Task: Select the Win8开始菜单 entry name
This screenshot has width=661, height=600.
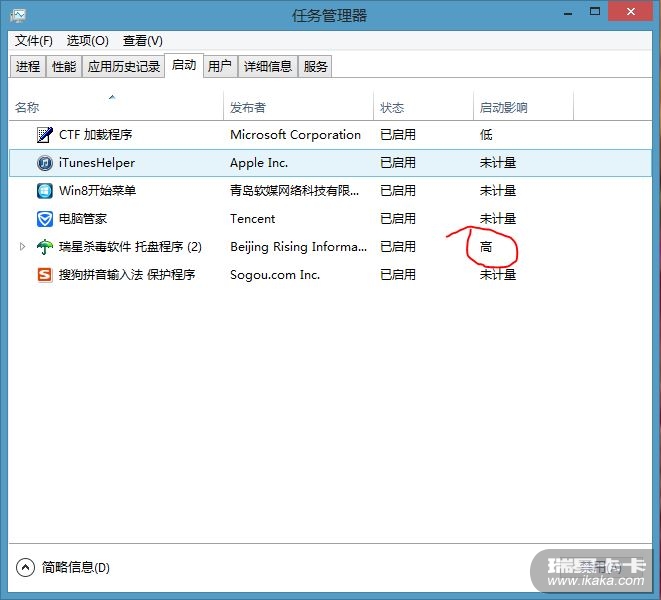Action: tap(97, 191)
